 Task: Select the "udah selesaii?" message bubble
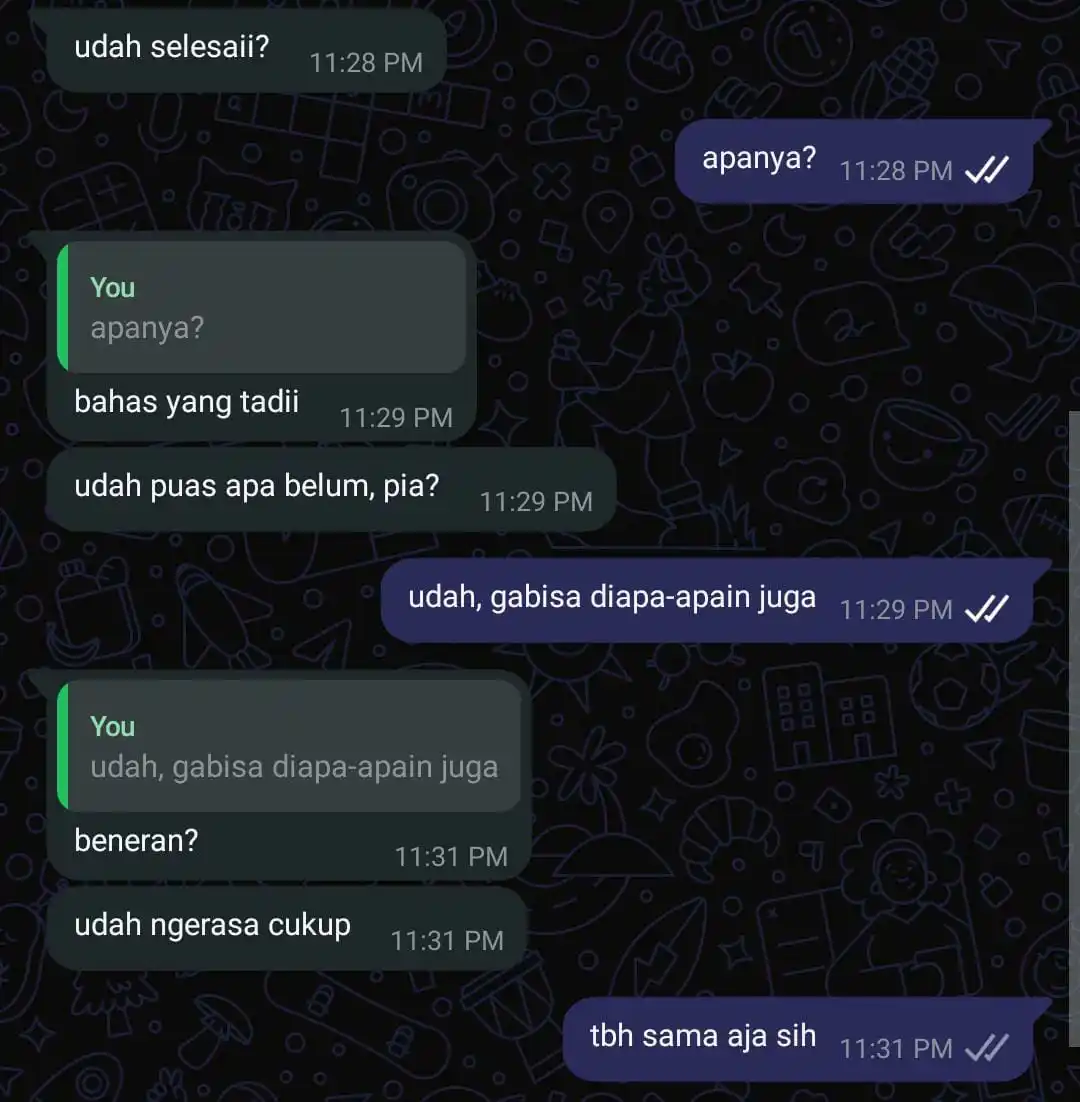coord(246,49)
